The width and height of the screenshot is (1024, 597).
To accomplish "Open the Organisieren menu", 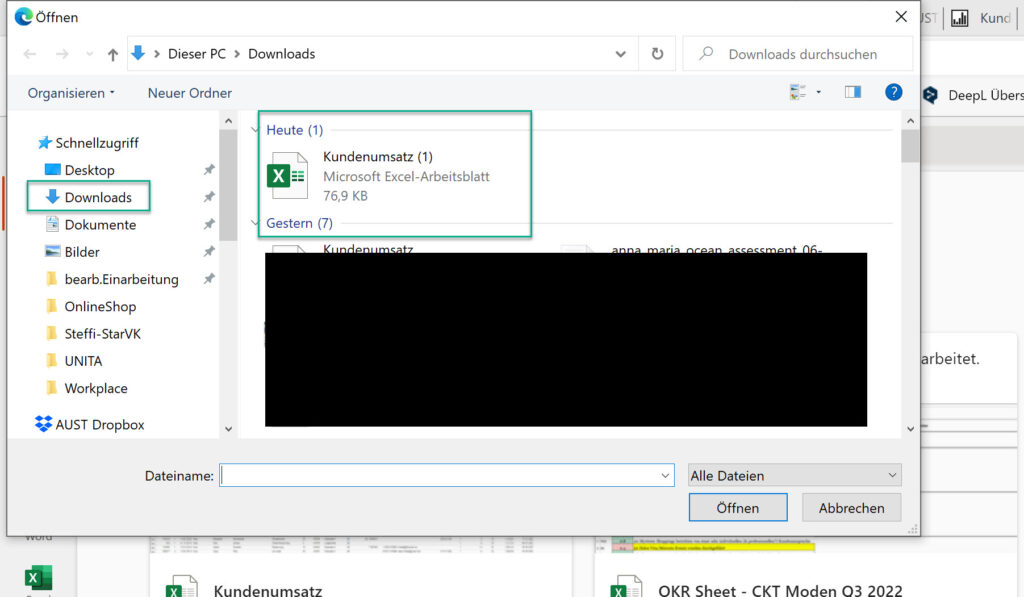I will pos(71,93).
